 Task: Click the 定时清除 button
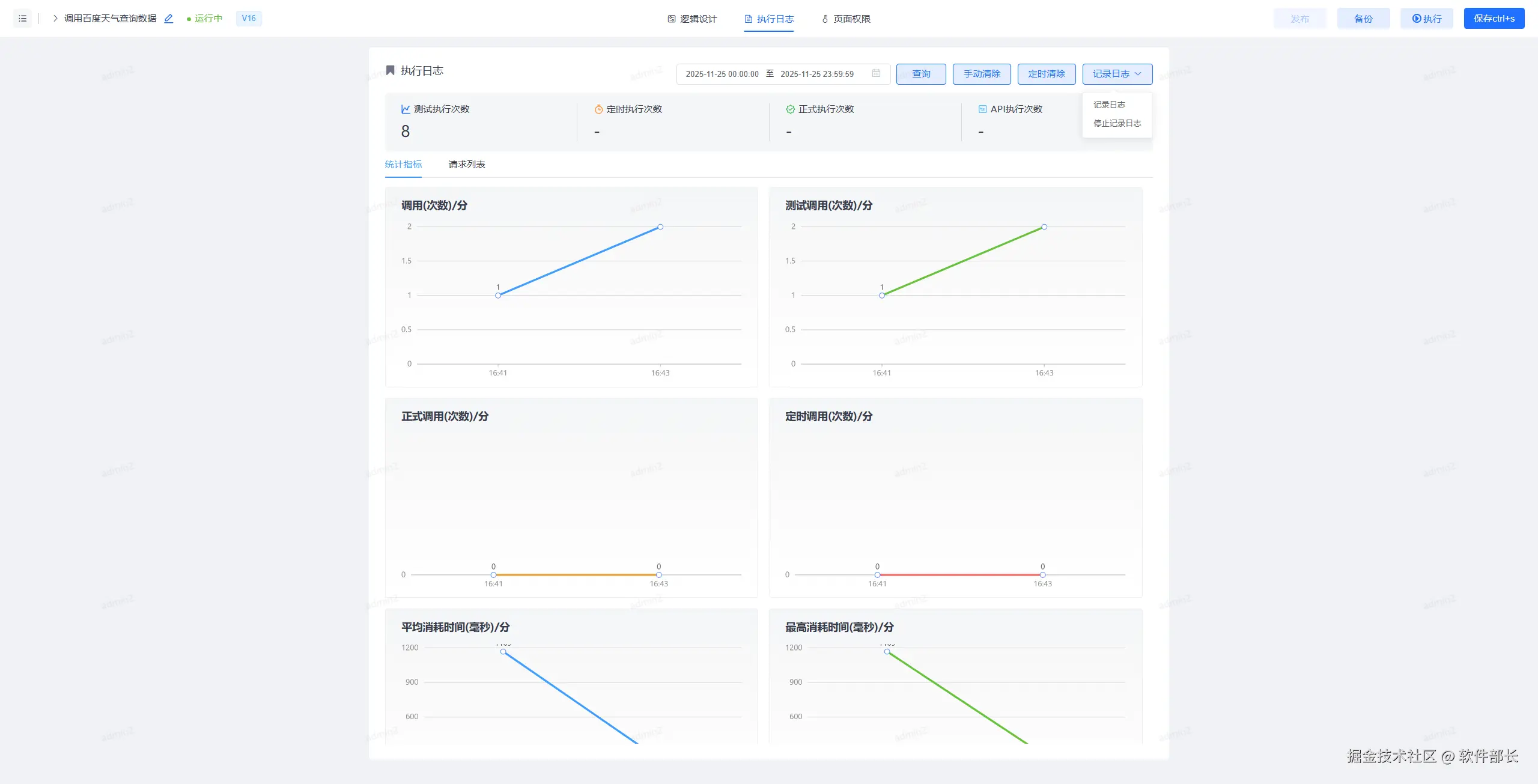[x=1046, y=74]
